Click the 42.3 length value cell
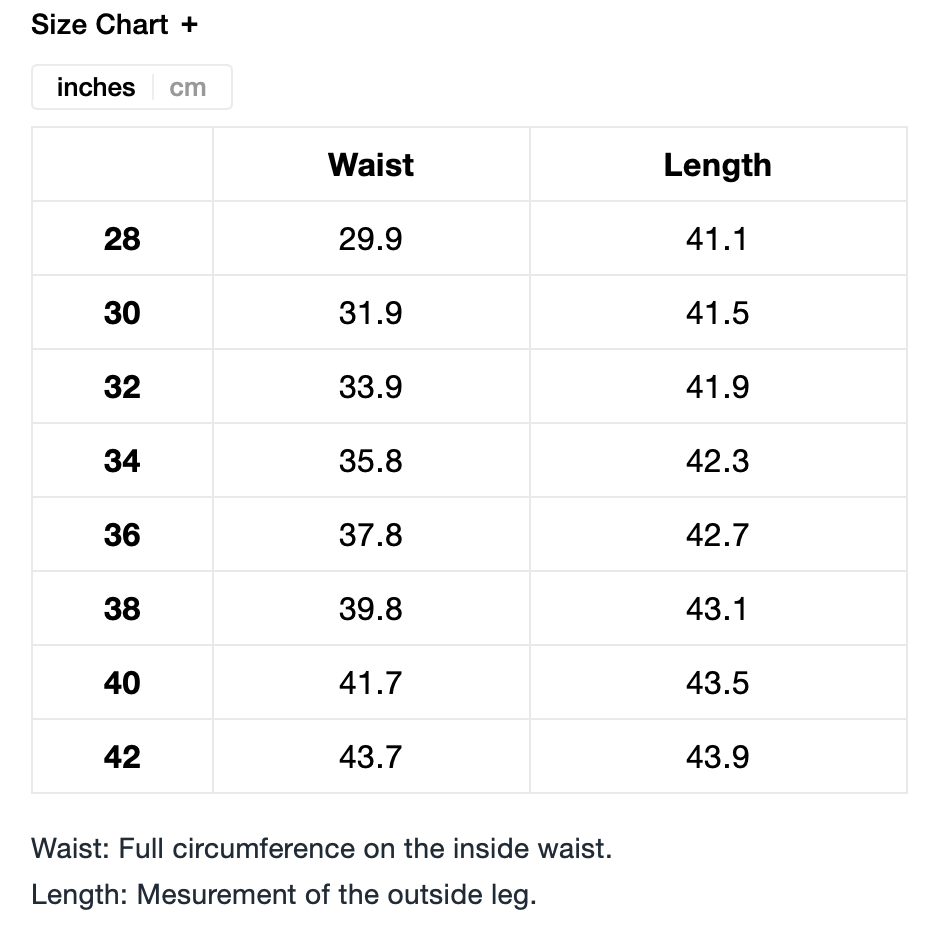The height and width of the screenshot is (940, 942). (x=717, y=461)
